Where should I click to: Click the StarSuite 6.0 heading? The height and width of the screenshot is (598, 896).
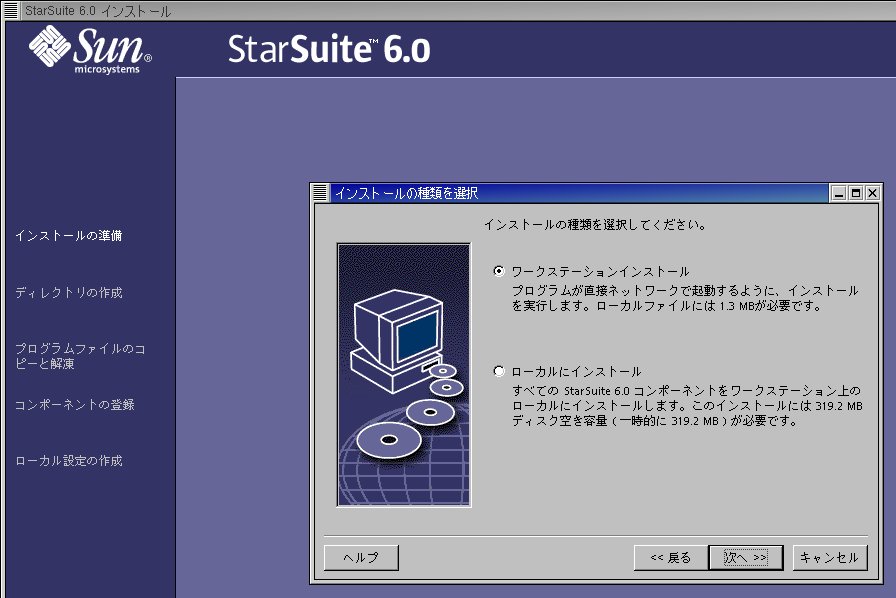point(329,49)
